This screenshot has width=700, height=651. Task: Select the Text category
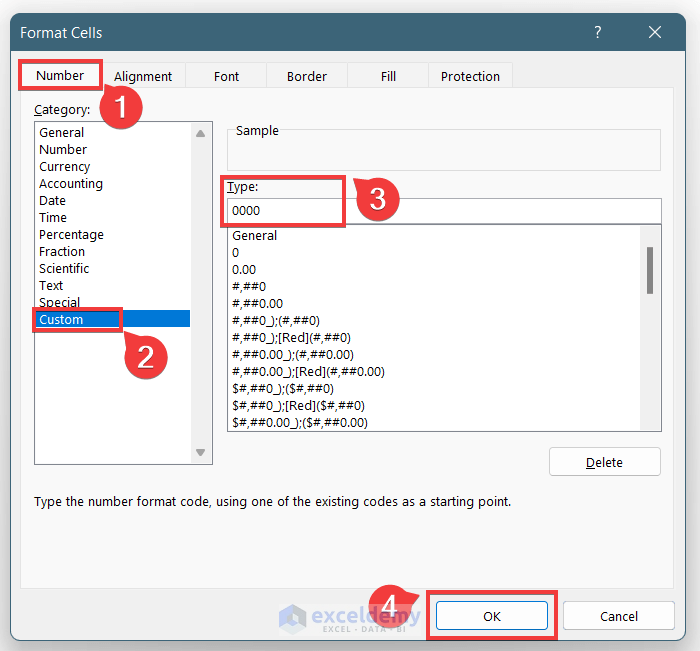click(113, 285)
